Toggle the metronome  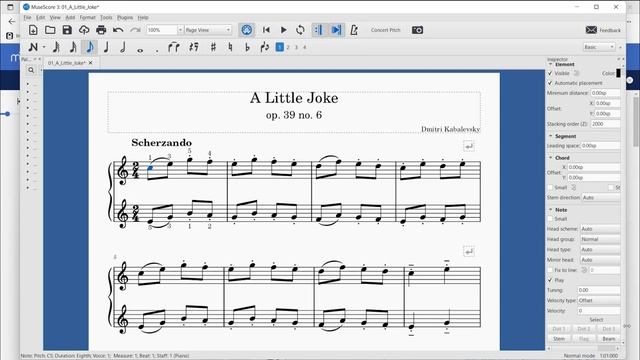354,30
